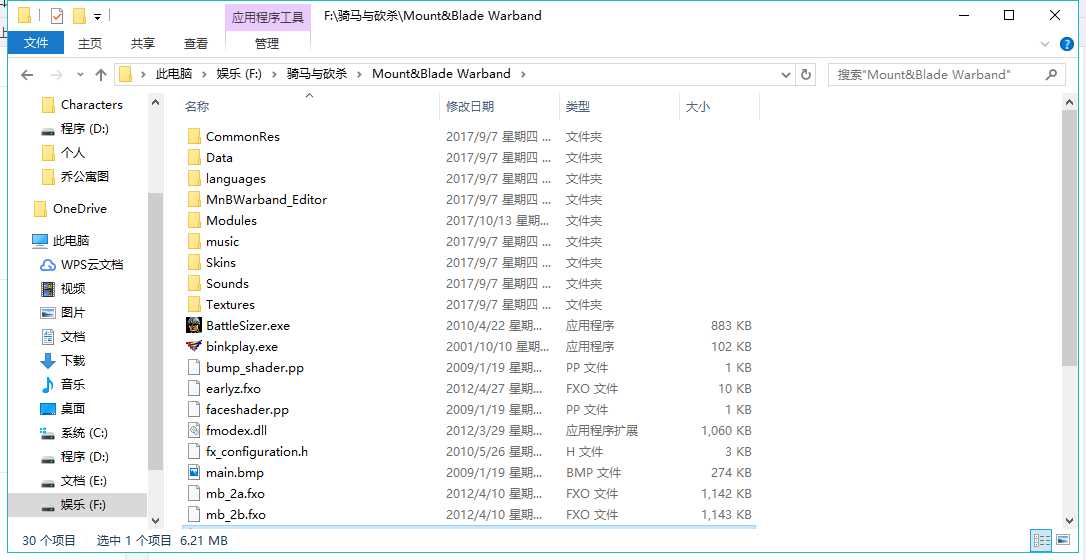Open the 文件 menu

coord(36,43)
